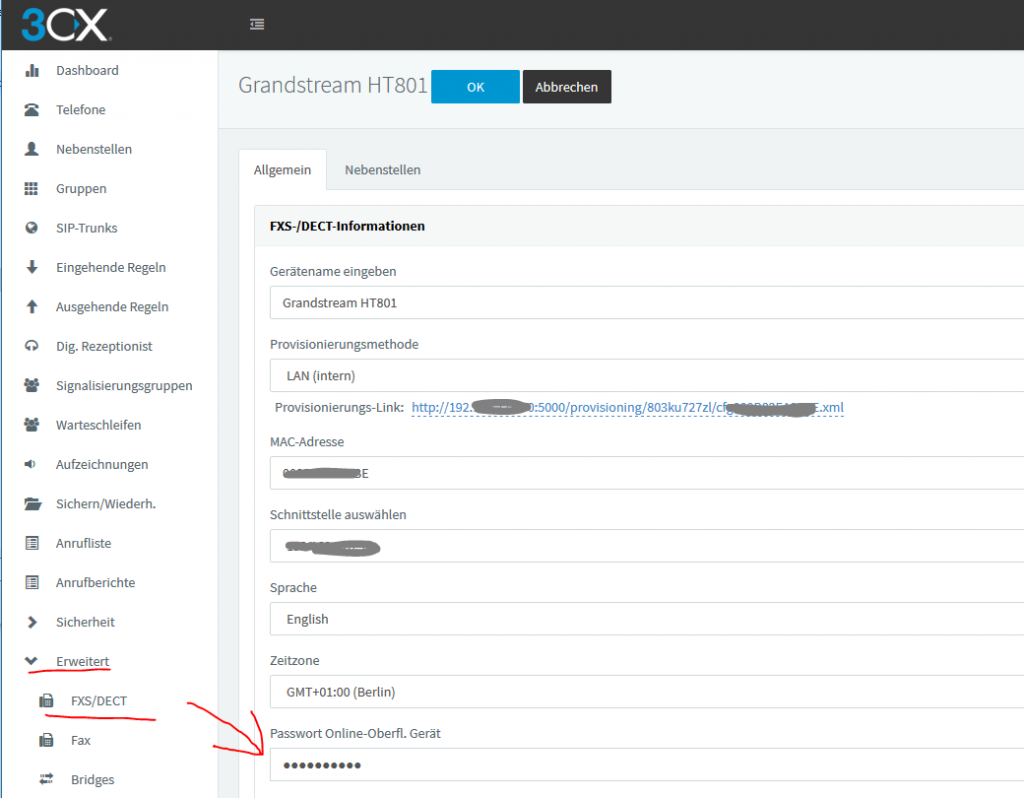The image size is (1024, 798).
Task: Collapse the Erweitert chevron
Action: coord(31,661)
